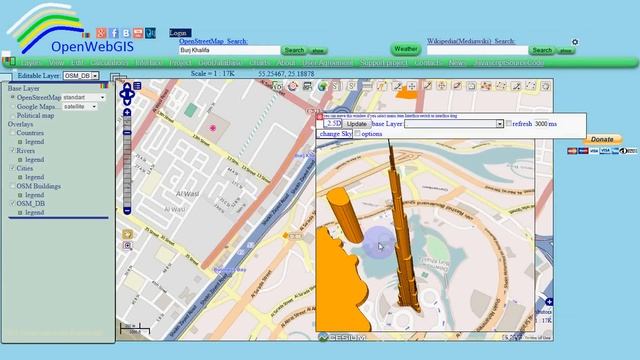
Task: Enable the OSM Buildings overlay checkbox
Action: [12, 186]
